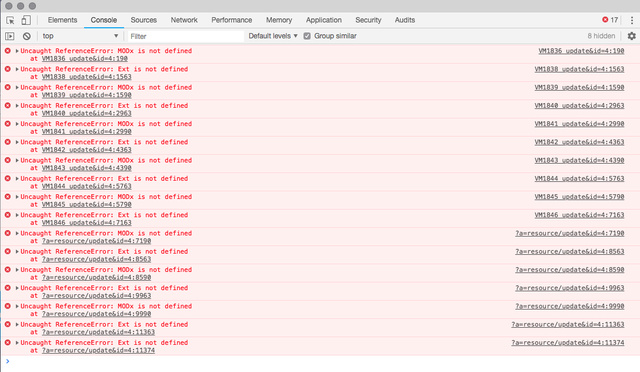Click the 8 hidden messages label
Image resolution: width=640 pixels, height=372 pixels.
point(601,36)
